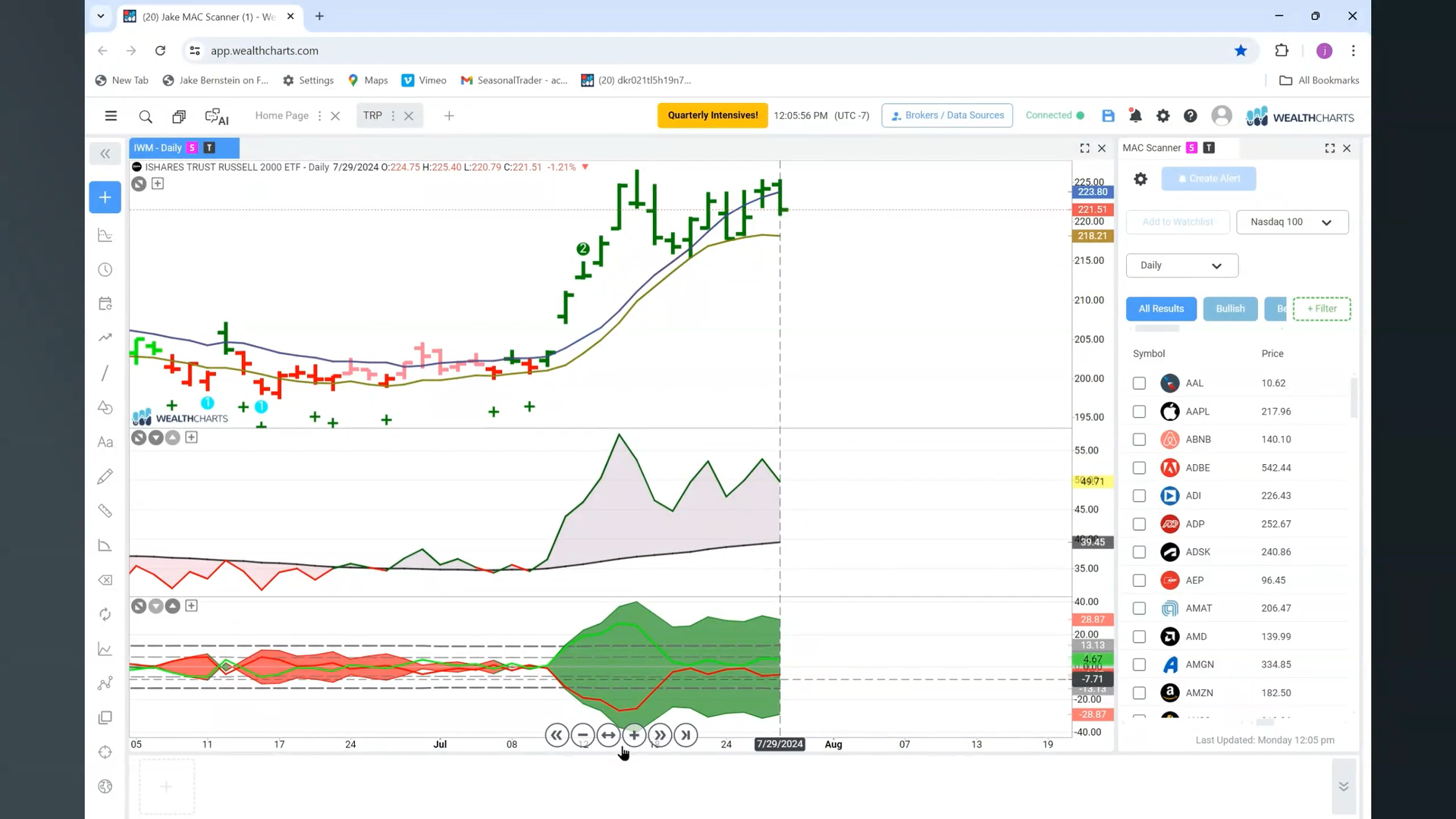
Task: Advance chart forward with double-right arrow
Action: 660,735
